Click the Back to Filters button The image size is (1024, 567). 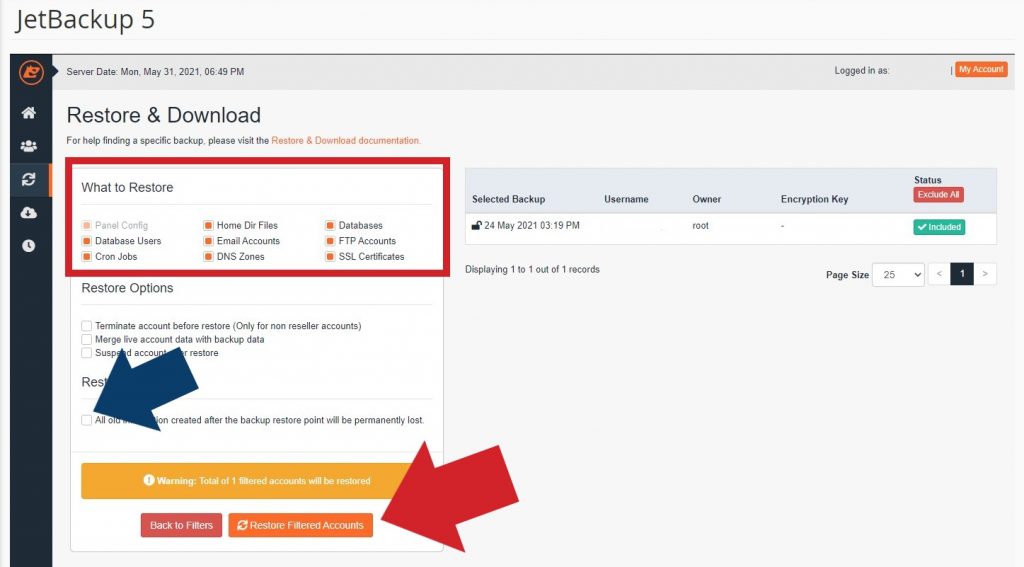click(182, 525)
